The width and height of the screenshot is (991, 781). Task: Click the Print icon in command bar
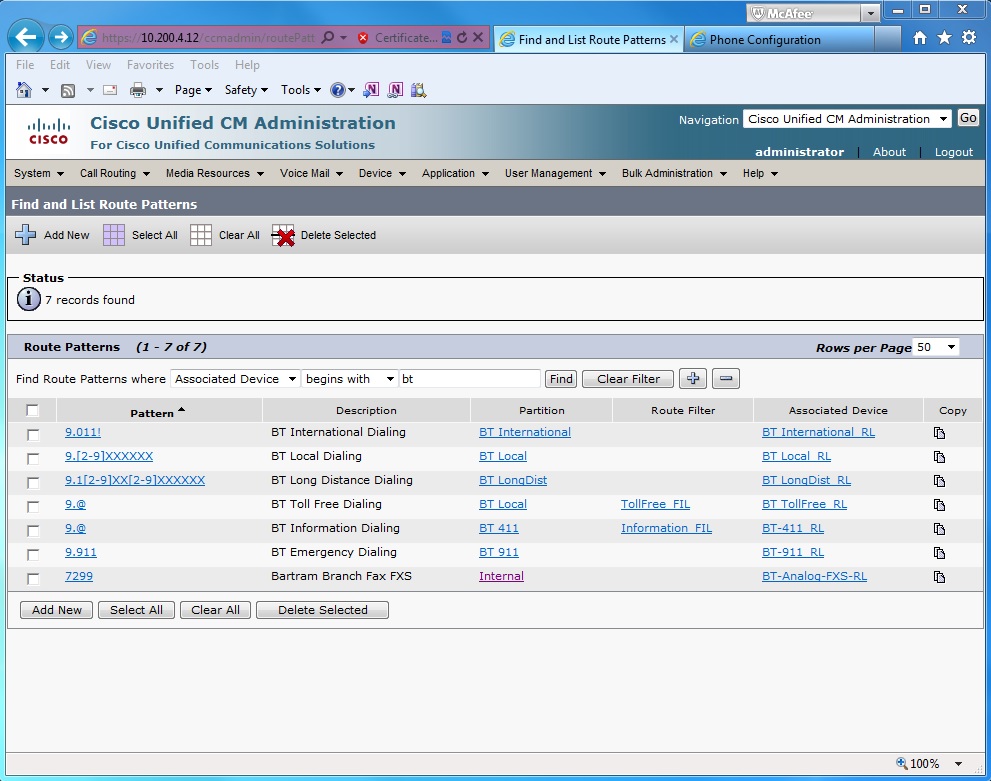pos(138,90)
